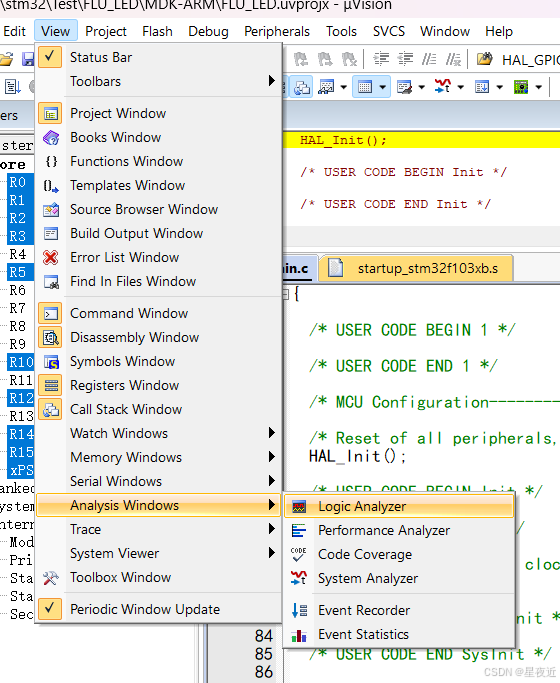Screen dimensions: 560x683
Task: Open the Help menu
Action: tap(499, 31)
